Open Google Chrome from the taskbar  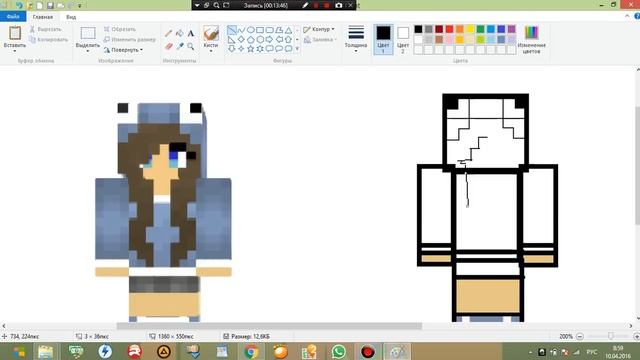click(251, 351)
